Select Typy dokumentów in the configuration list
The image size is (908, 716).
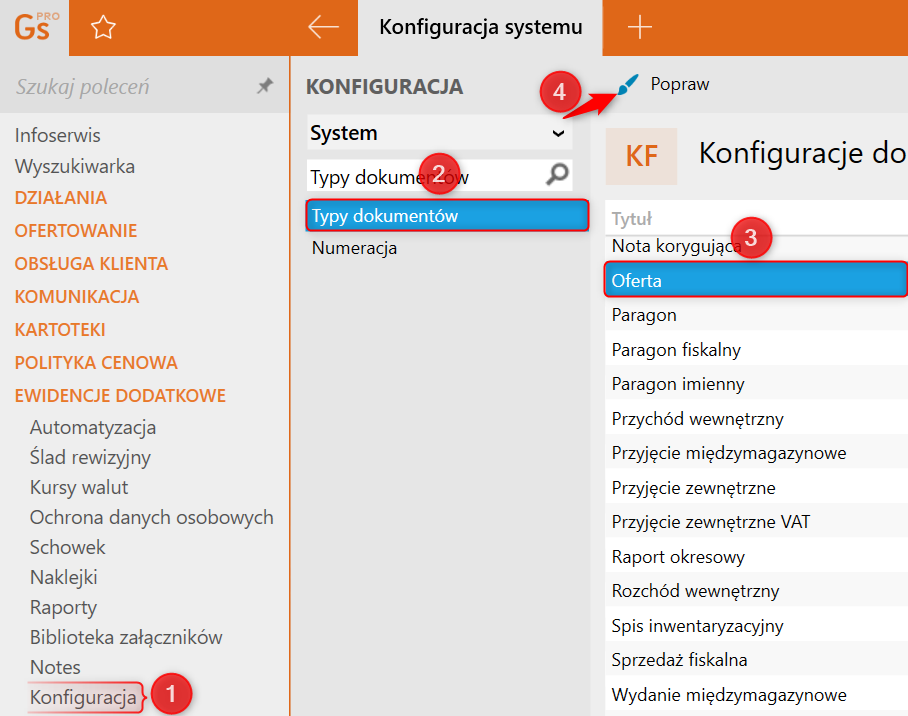tap(447, 215)
